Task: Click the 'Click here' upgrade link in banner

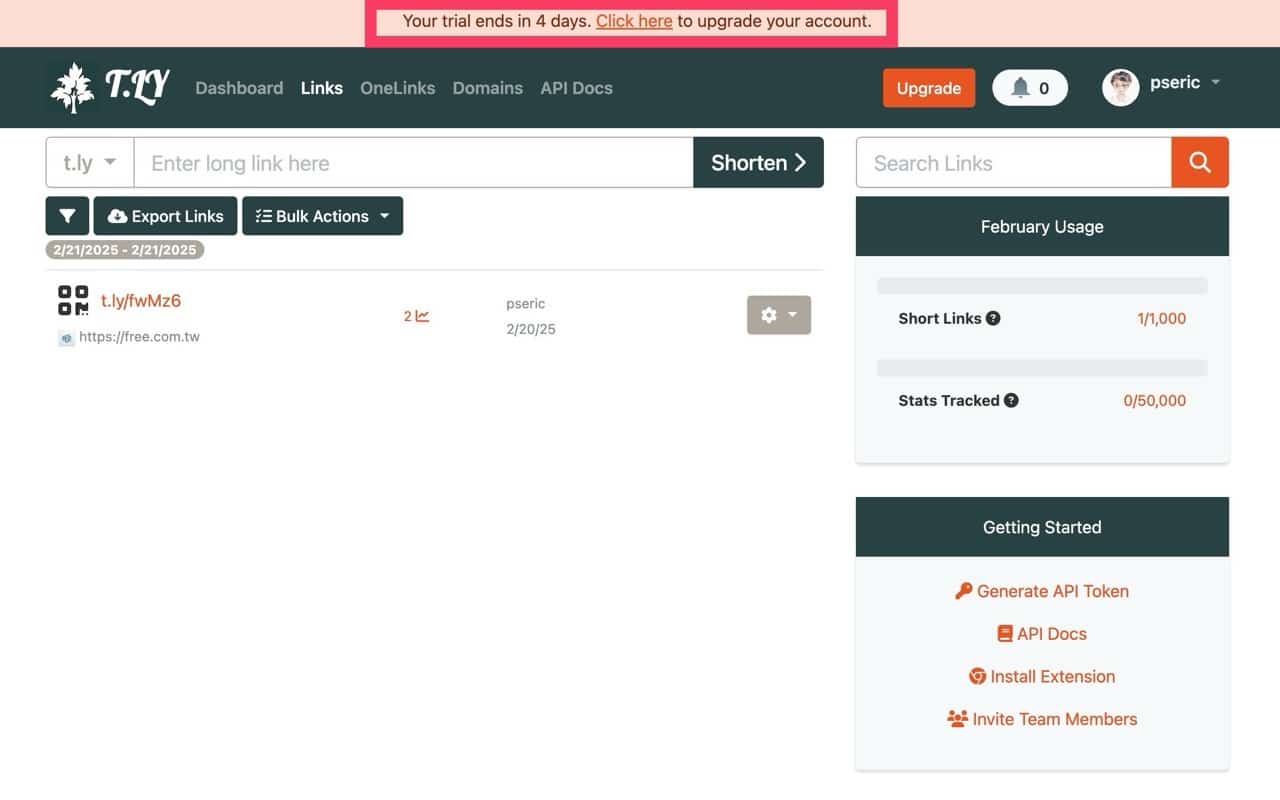Action: (x=634, y=21)
